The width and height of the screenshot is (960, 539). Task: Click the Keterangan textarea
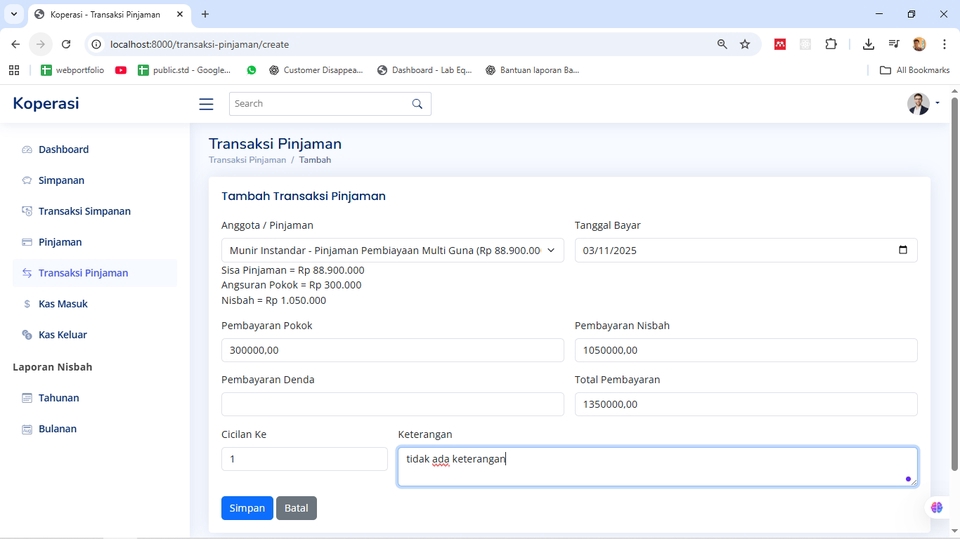658,467
